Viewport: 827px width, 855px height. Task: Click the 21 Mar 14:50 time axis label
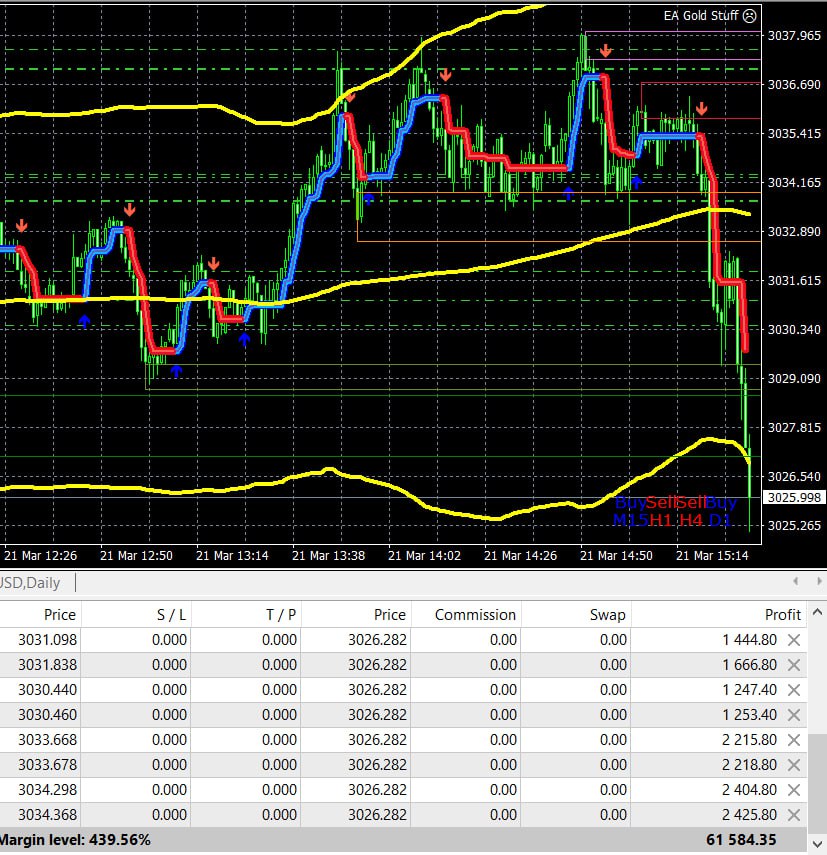click(616, 556)
